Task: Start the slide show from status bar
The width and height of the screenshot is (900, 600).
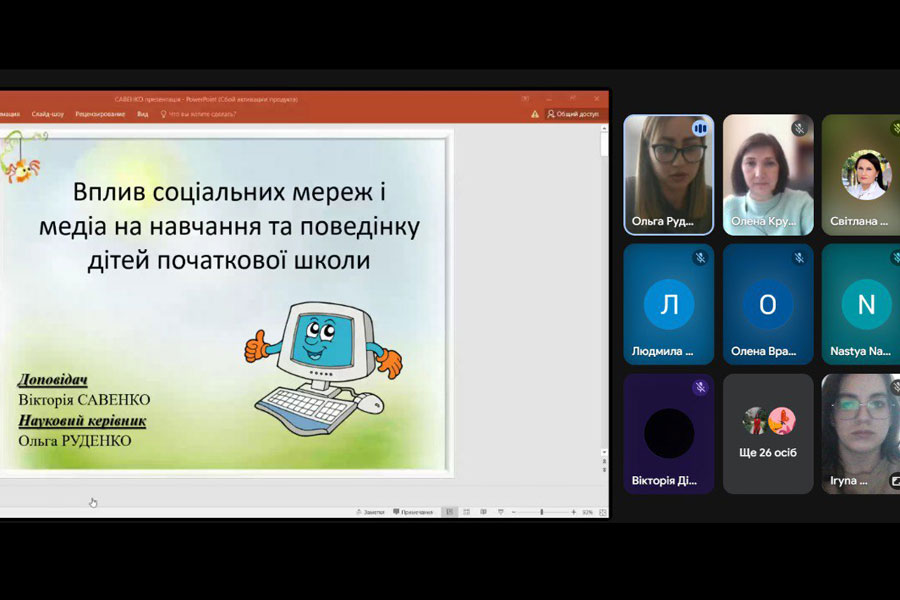Action: (501, 512)
